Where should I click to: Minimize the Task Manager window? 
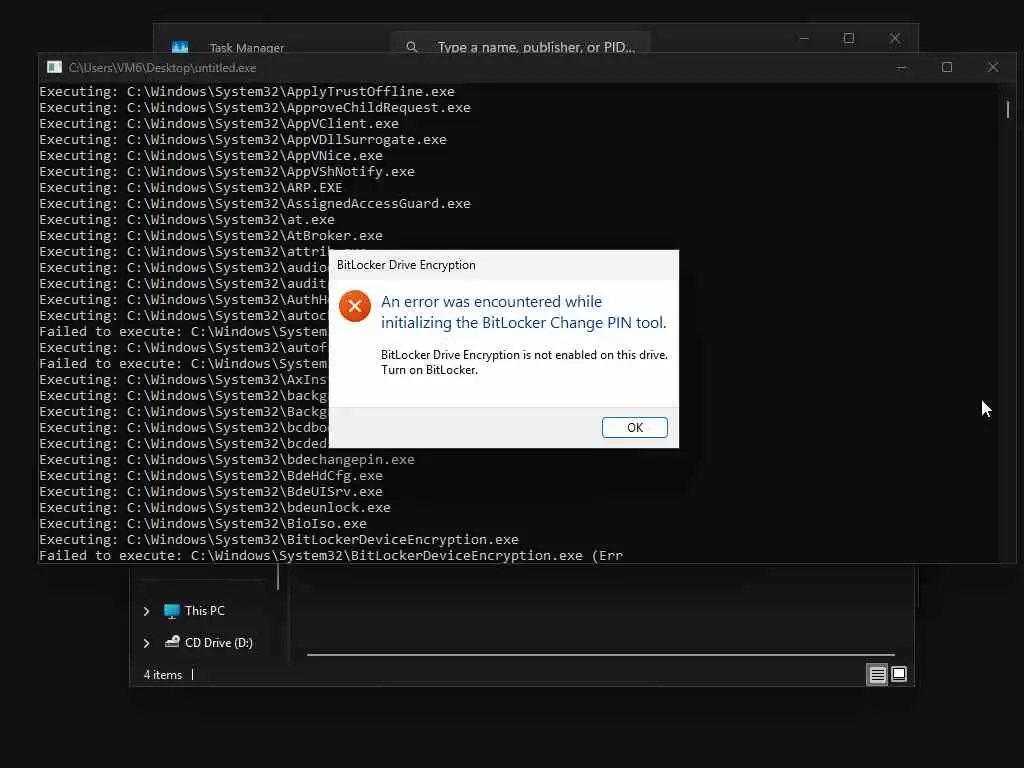click(804, 39)
